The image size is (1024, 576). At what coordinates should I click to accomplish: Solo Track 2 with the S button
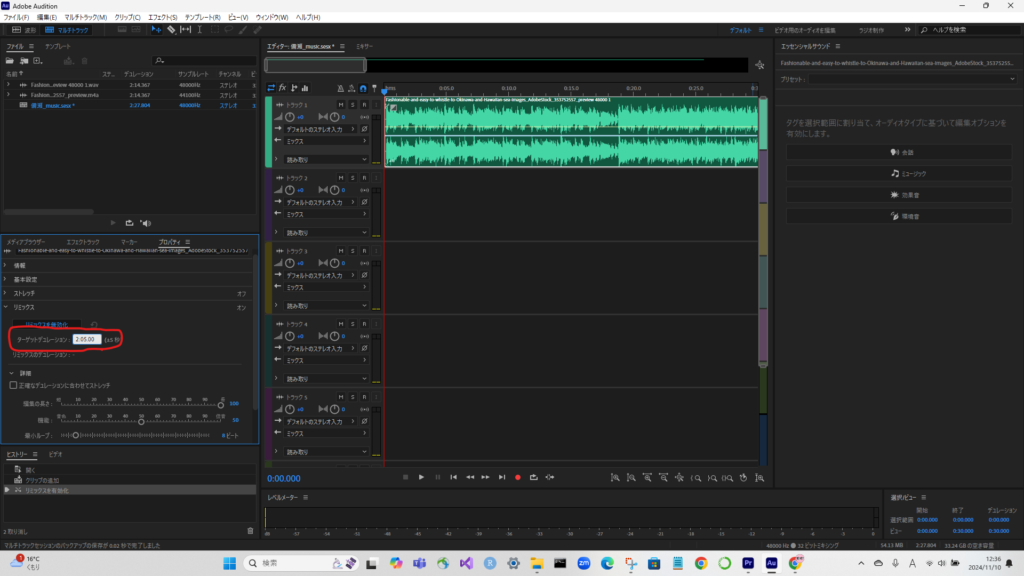pyautogui.click(x=353, y=177)
